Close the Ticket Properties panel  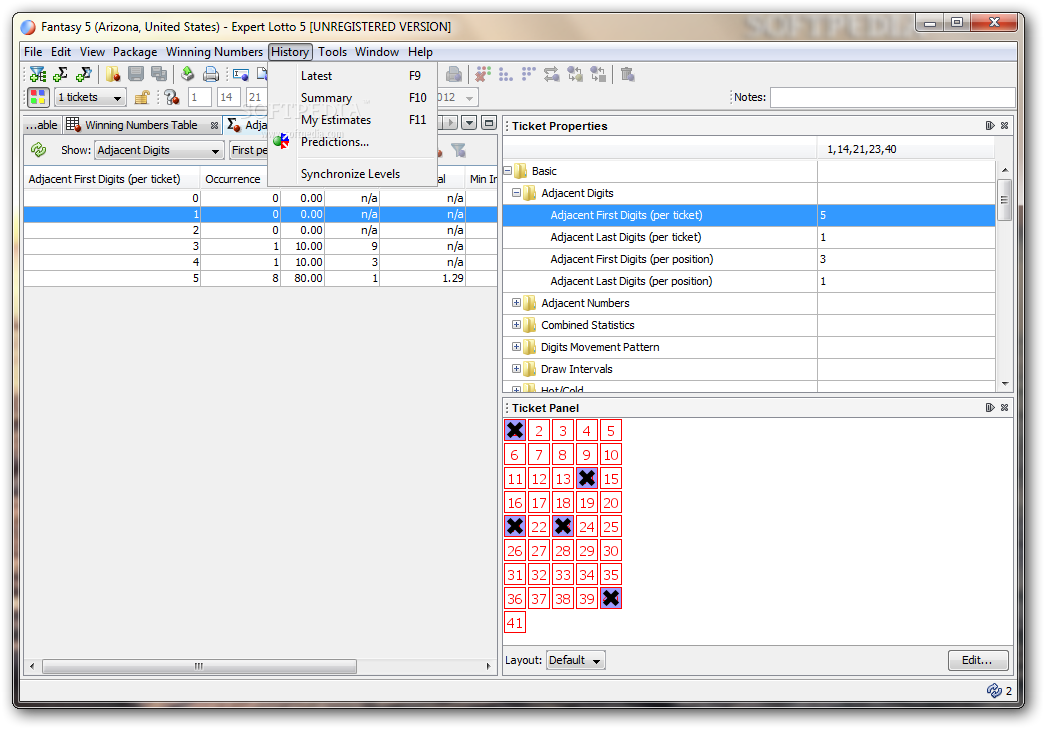[1004, 125]
